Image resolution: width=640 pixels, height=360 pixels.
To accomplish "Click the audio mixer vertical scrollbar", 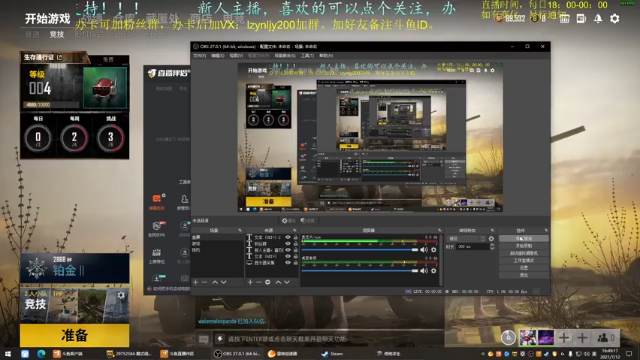I will tap(440, 259).
